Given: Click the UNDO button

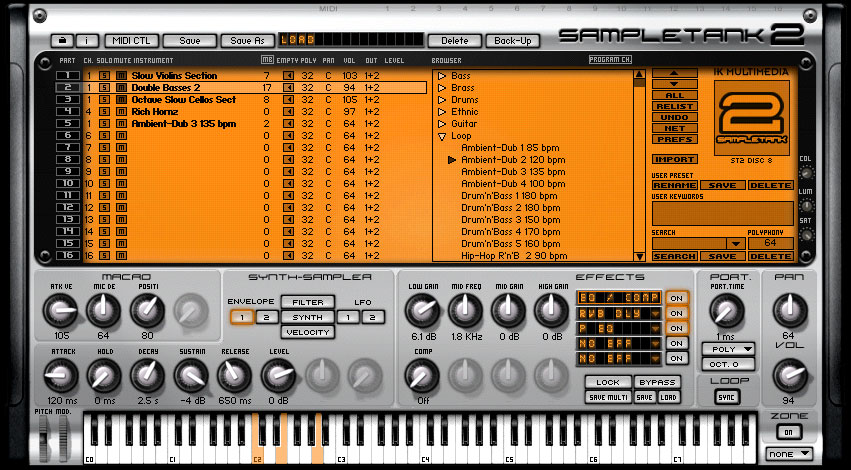Looking at the screenshot, I should coord(675,117).
